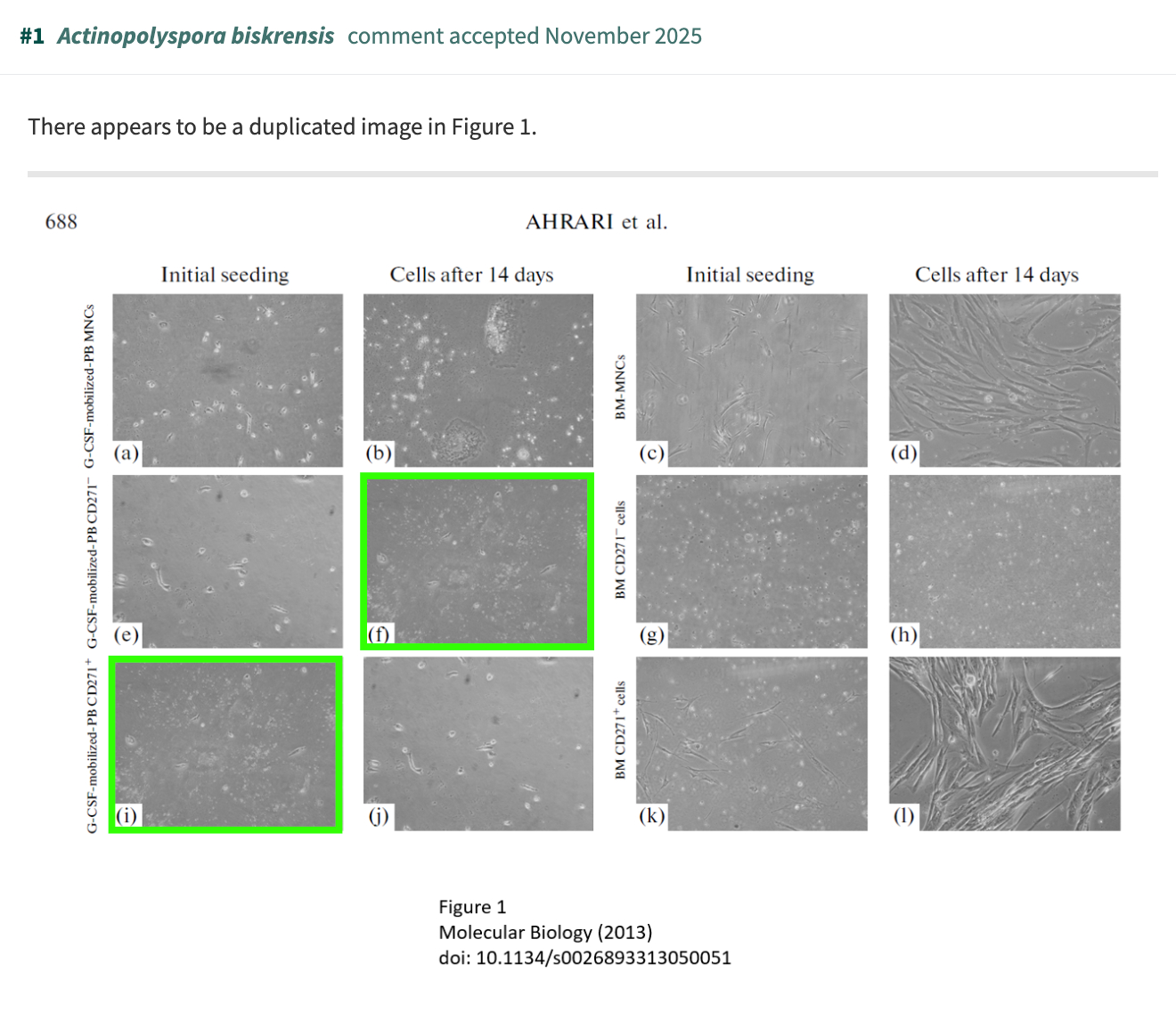This screenshot has height=1021, width=1176.
Task: Click panel (h) microscopy image
Action: [x=1004, y=561]
